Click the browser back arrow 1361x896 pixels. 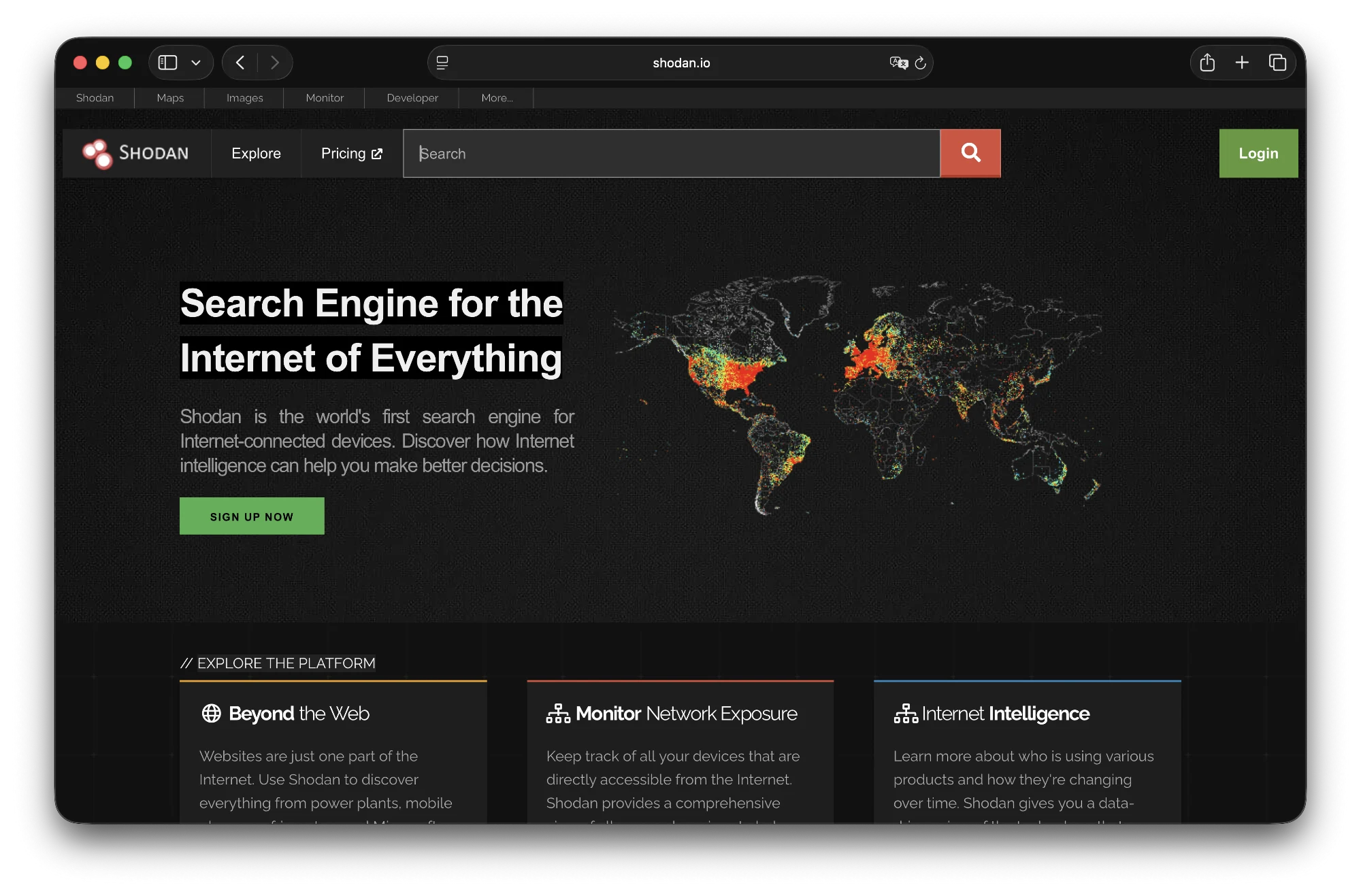point(240,63)
